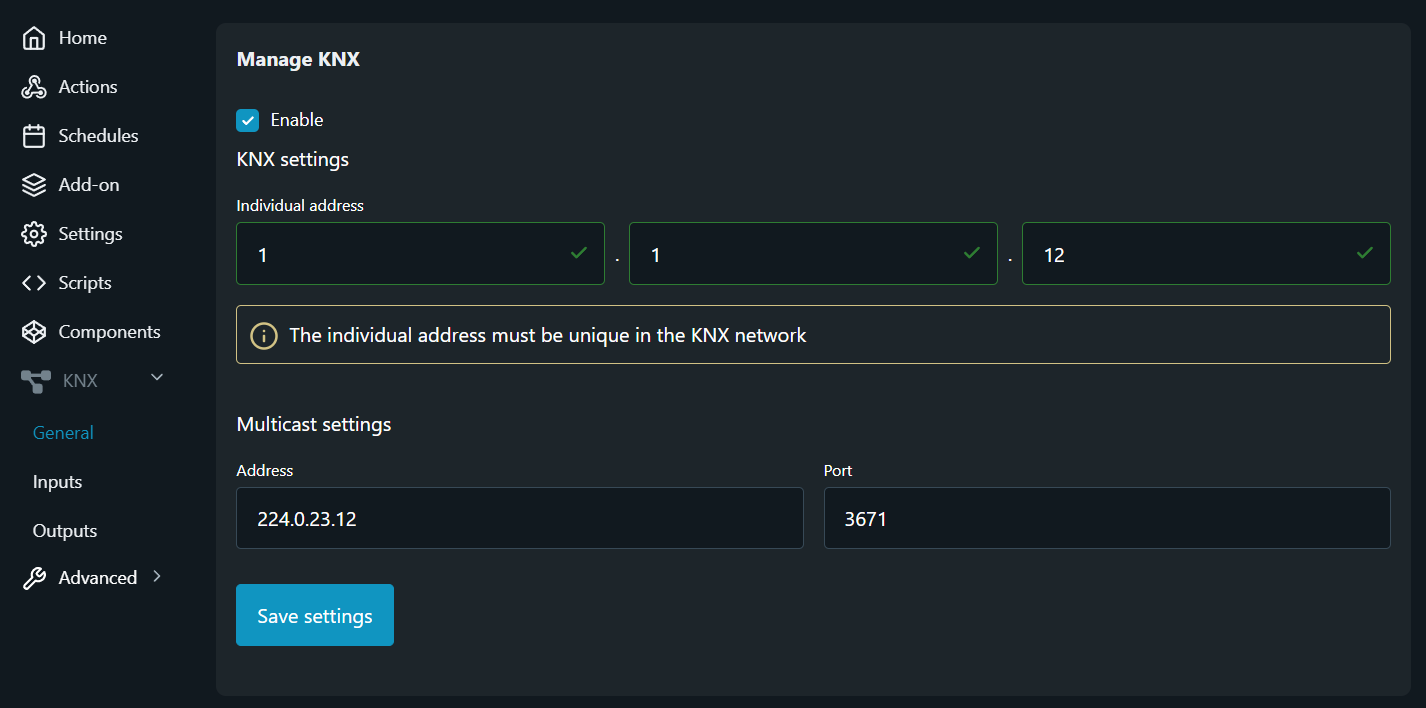
Task: Edit the third individual address field showing 12
Action: pyautogui.click(x=1190, y=254)
